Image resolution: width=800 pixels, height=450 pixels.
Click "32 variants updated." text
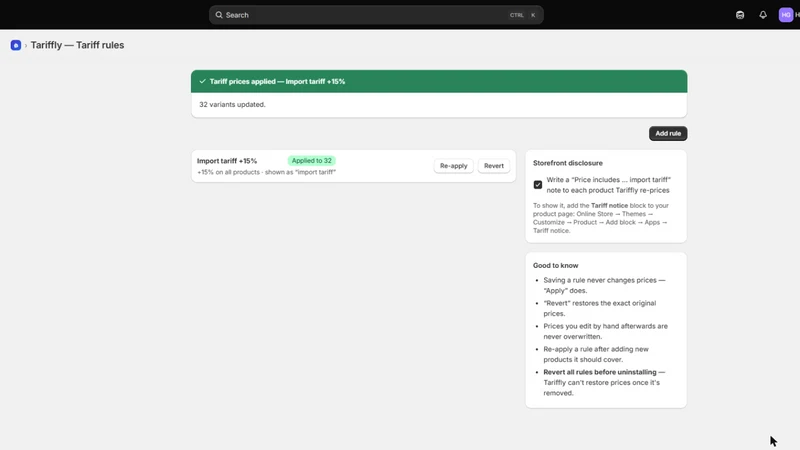pos(232,104)
